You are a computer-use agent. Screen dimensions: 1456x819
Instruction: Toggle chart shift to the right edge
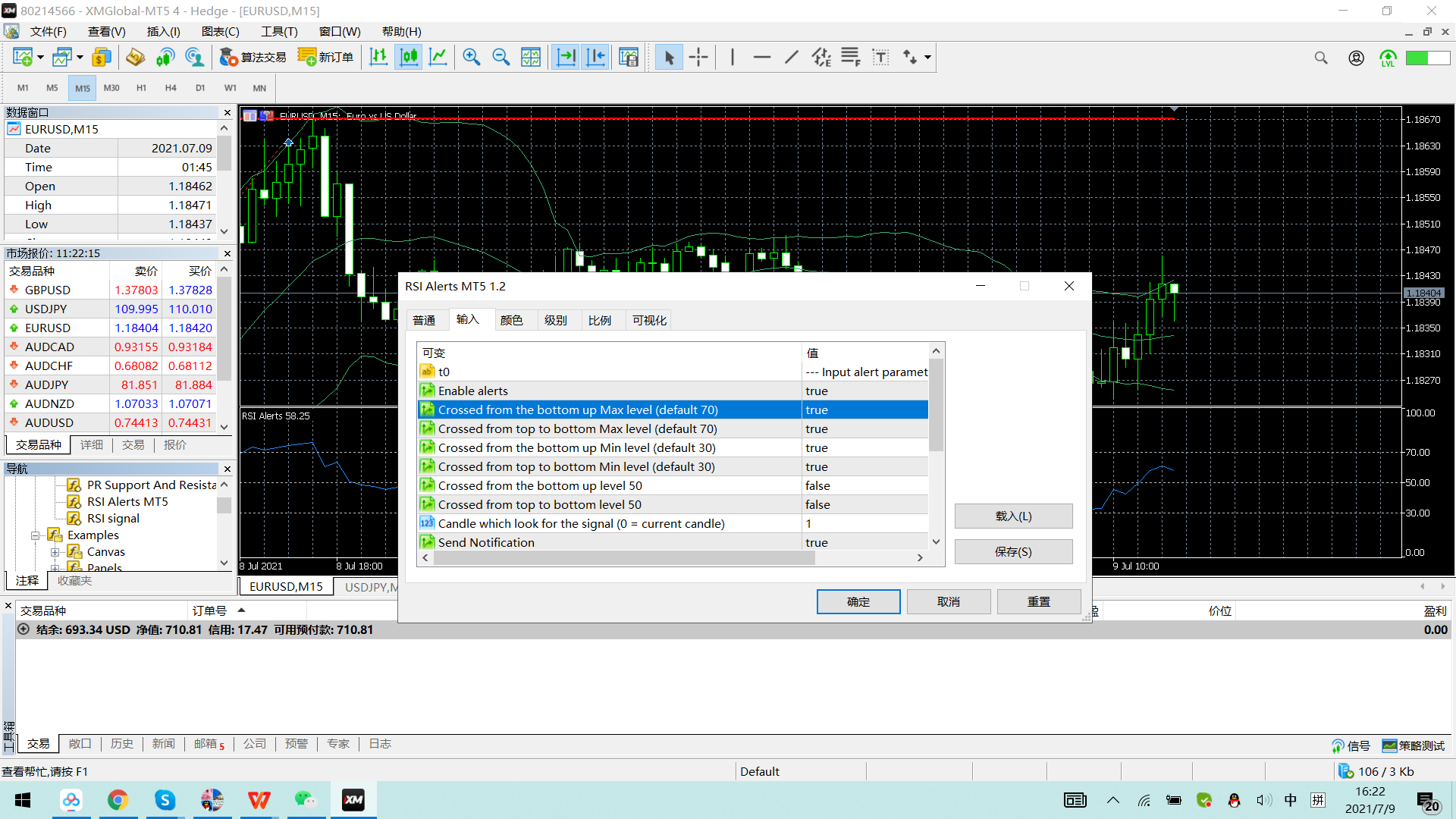tap(596, 58)
